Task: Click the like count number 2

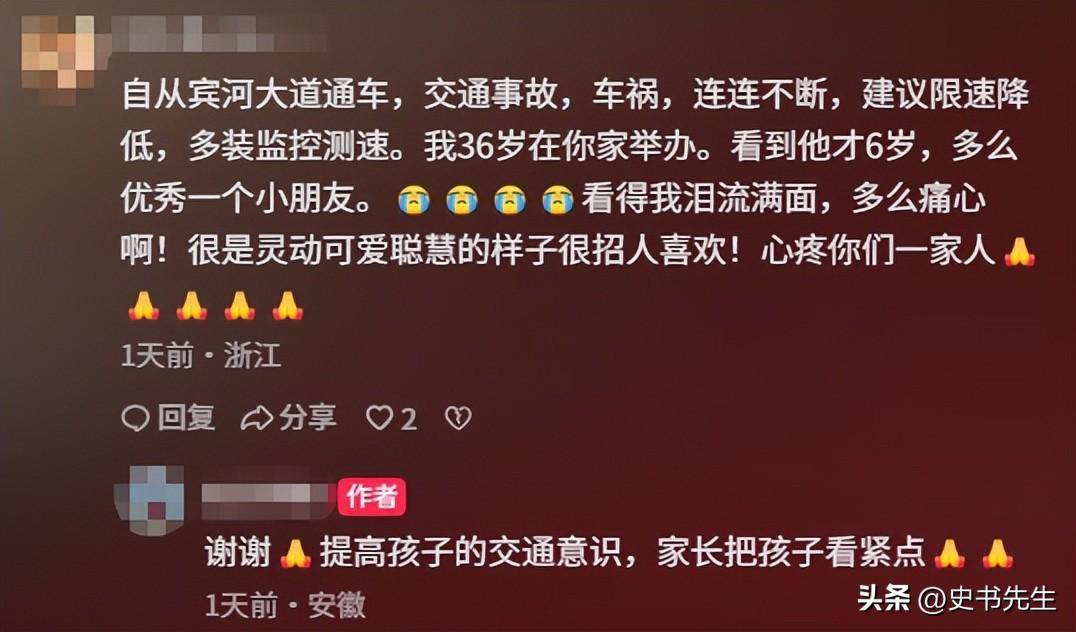Action: coord(408,419)
